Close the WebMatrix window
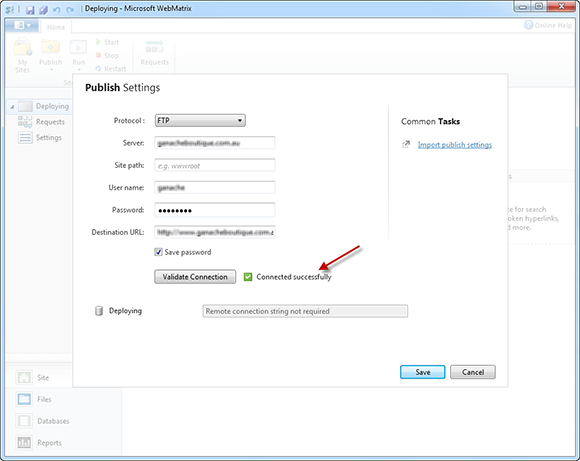Screen dimensions: 580x461 561,7
